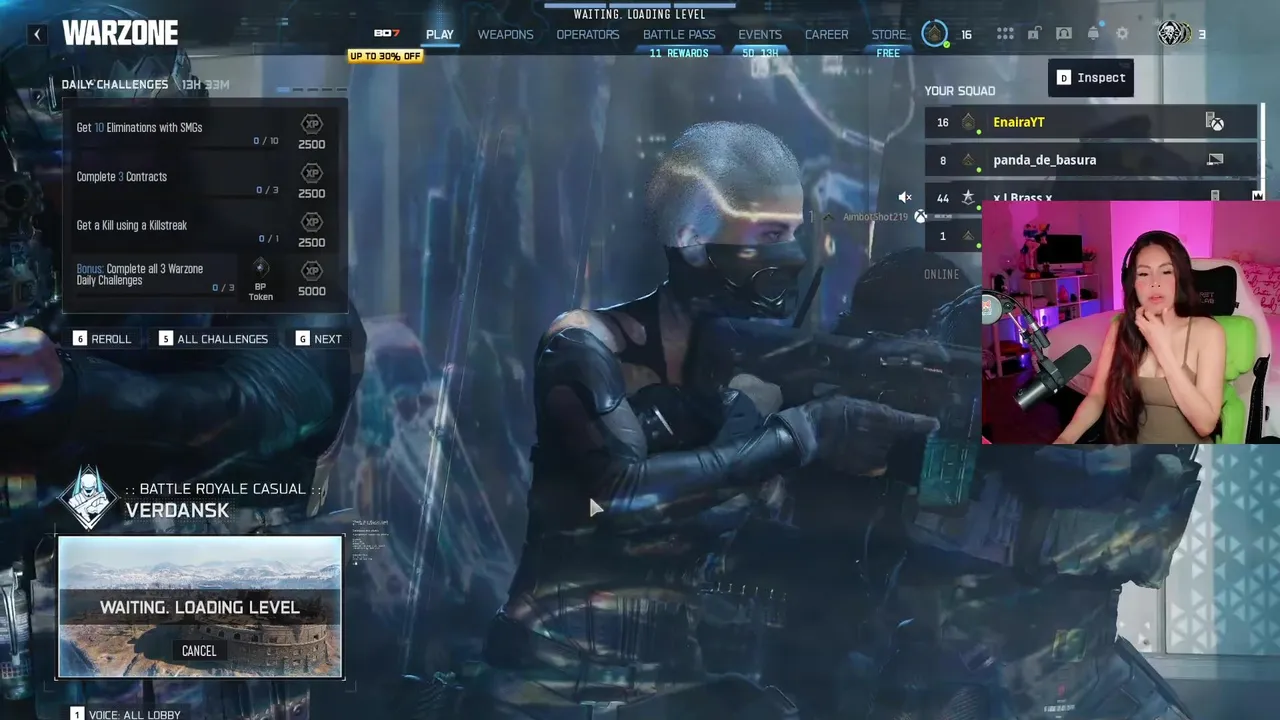Open the STORE tab

click(889, 34)
